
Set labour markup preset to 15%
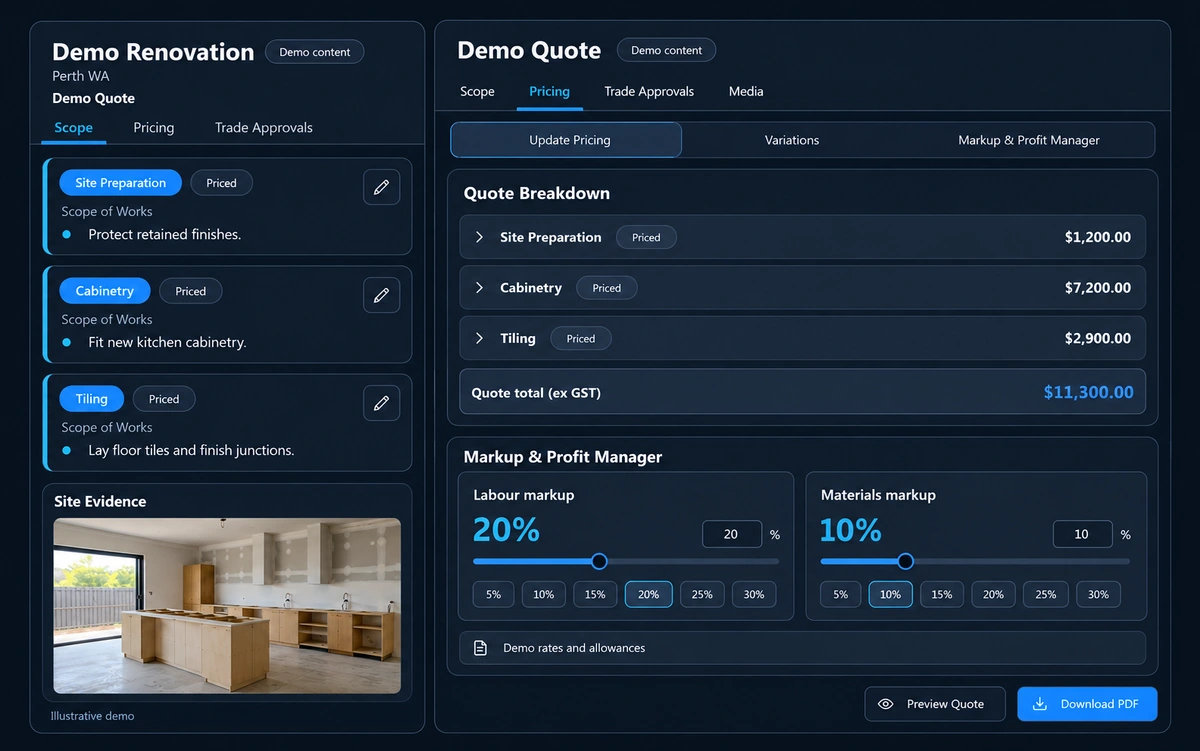click(595, 594)
